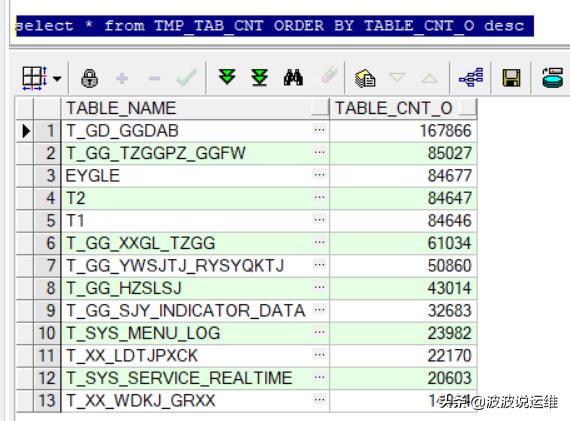Click the binoculars find icon

pyautogui.click(x=293, y=77)
